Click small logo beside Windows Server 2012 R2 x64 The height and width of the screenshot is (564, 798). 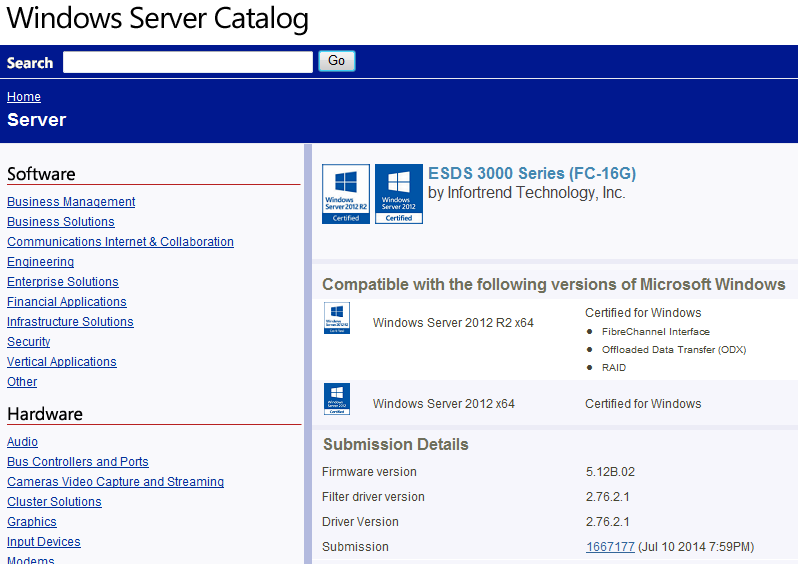[337, 318]
